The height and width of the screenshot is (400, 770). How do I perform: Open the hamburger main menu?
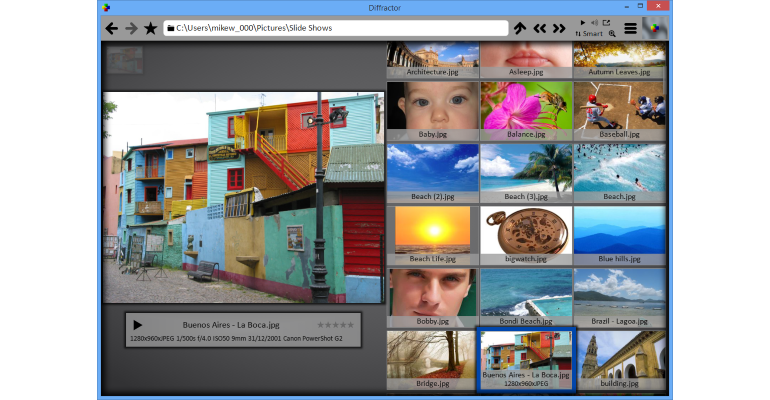630,28
